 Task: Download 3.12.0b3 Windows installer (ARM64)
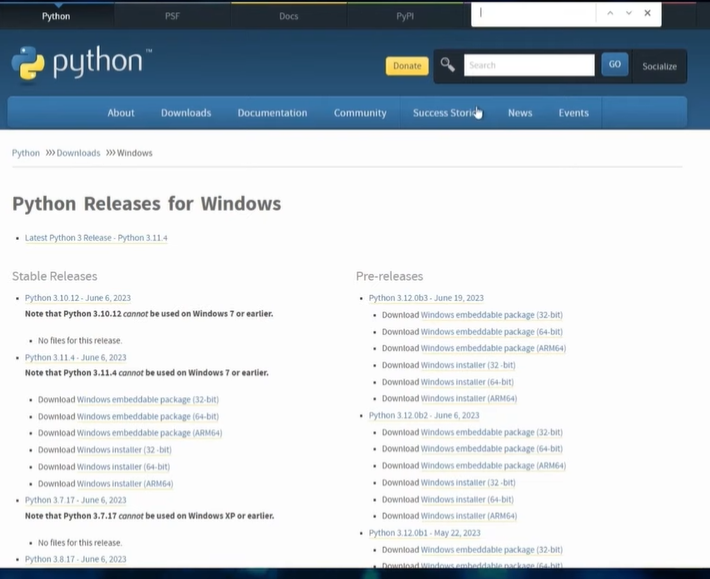pos(469,398)
